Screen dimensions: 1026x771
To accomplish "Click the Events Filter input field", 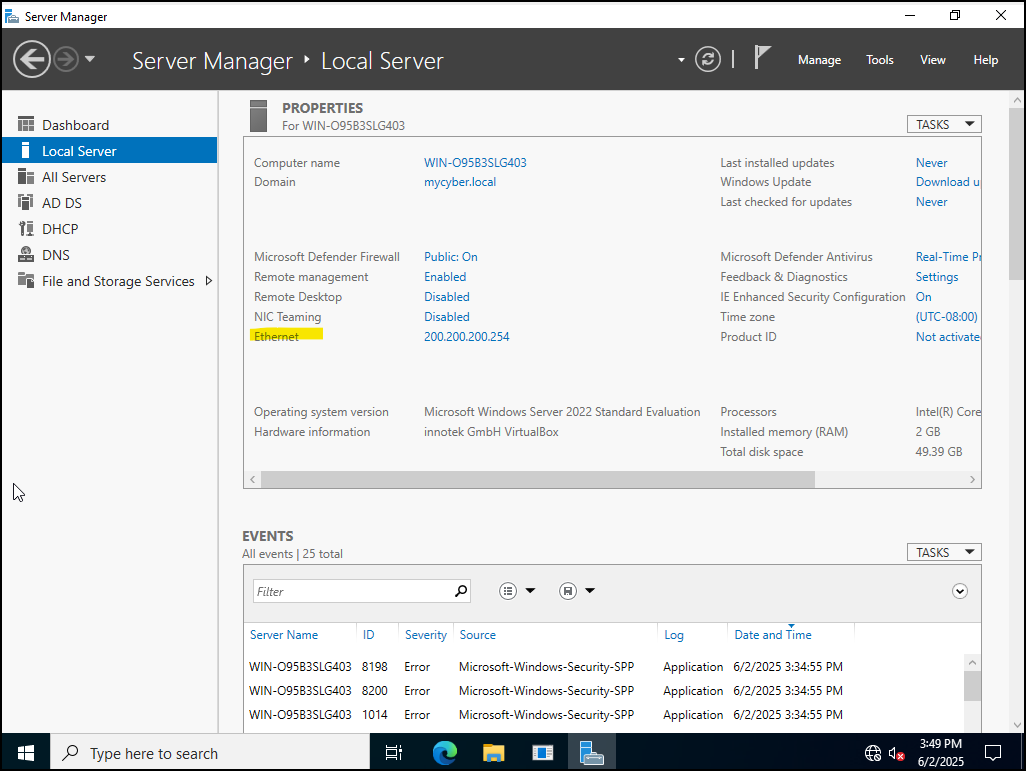I will 352,591.
